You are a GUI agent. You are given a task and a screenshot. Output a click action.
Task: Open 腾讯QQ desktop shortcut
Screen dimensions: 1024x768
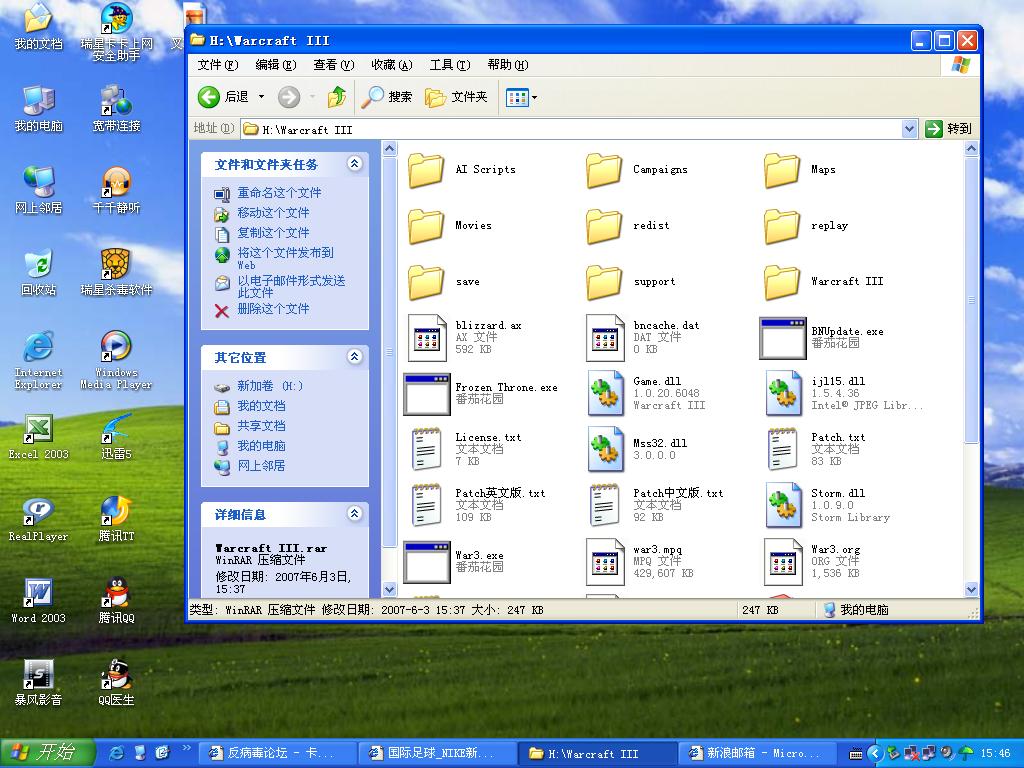click(x=116, y=601)
